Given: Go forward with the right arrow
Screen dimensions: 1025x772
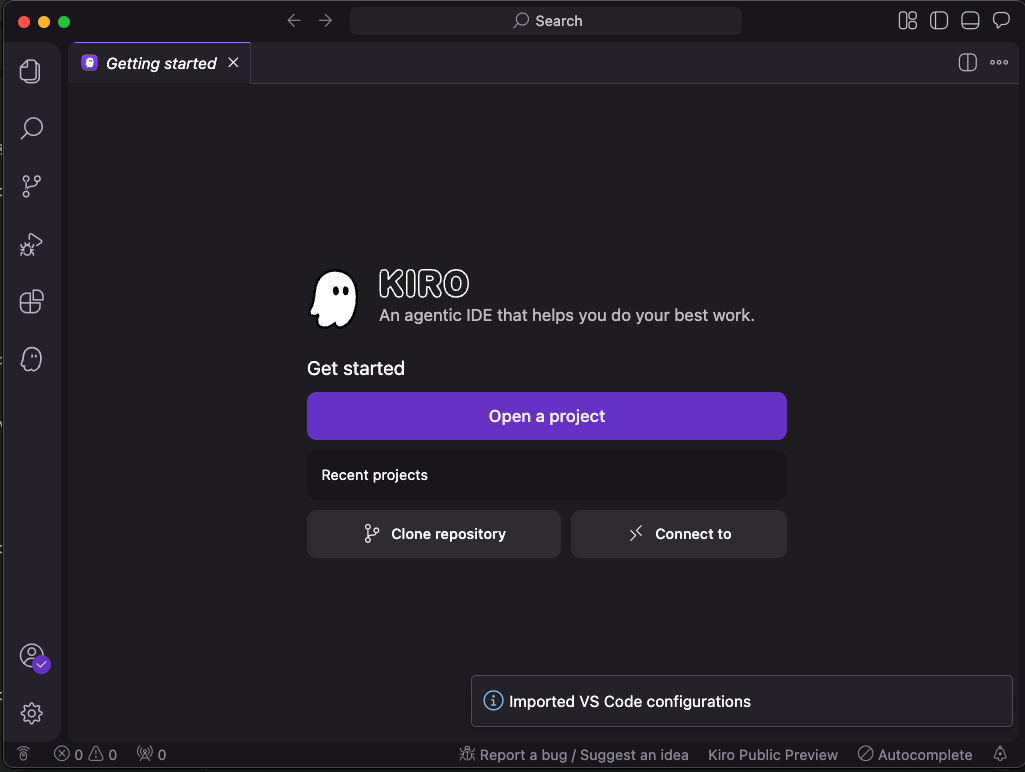Looking at the screenshot, I should [x=325, y=21].
